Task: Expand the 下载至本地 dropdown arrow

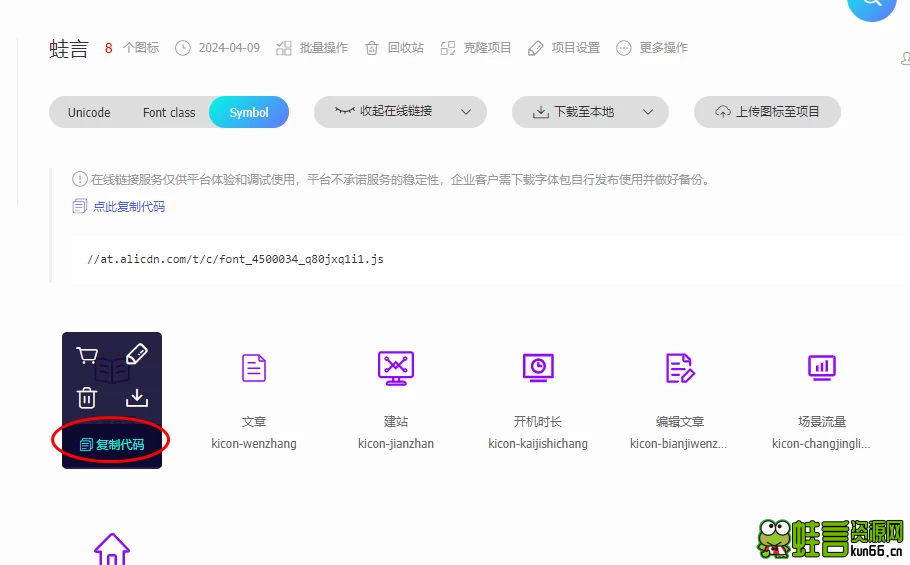Action: [x=648, y=112]
